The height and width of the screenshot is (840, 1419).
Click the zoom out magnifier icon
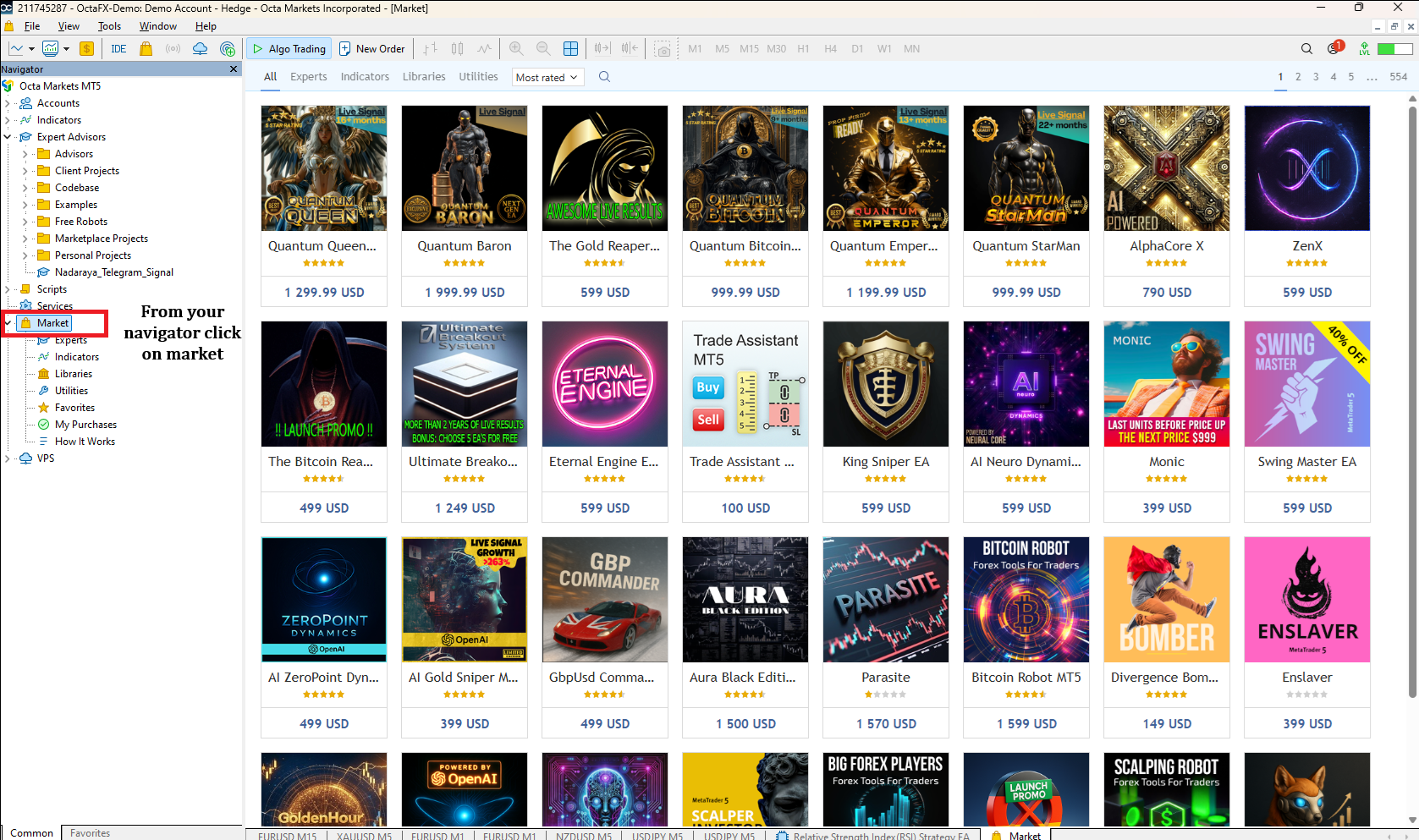point(543,48)
